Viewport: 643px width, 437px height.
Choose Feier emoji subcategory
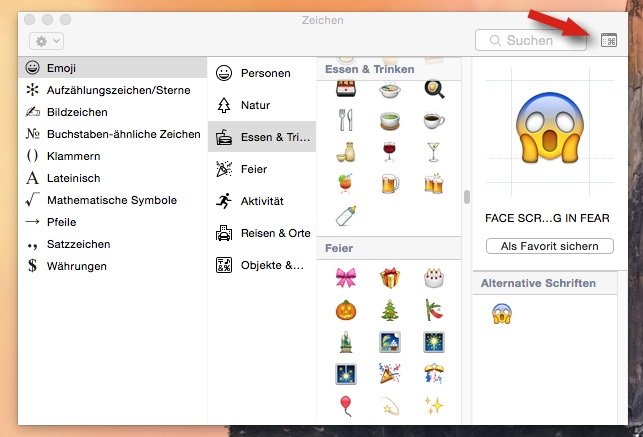[262, 169]
